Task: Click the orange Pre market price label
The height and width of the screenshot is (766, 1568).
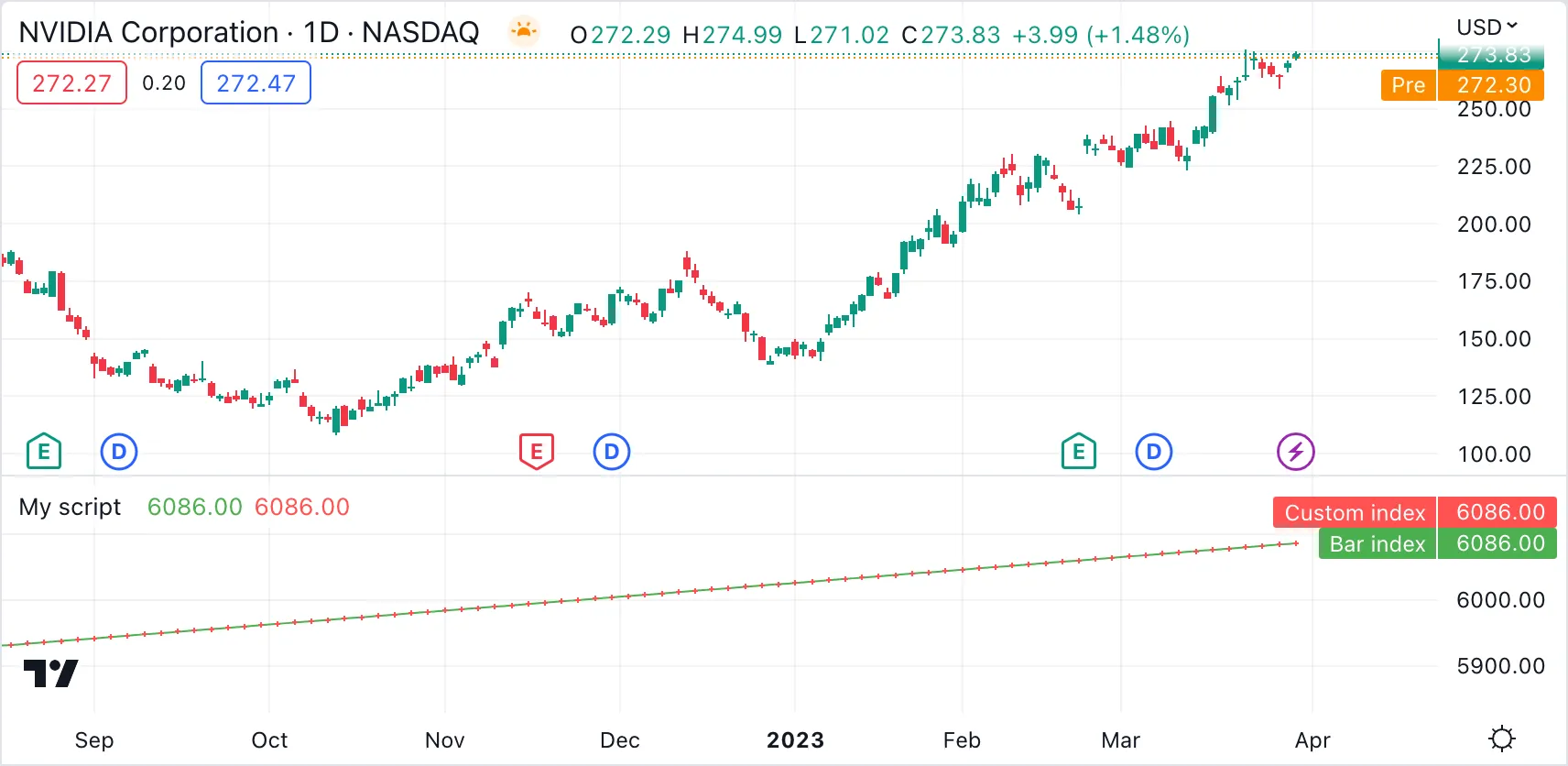Action: click(1408, 85)
